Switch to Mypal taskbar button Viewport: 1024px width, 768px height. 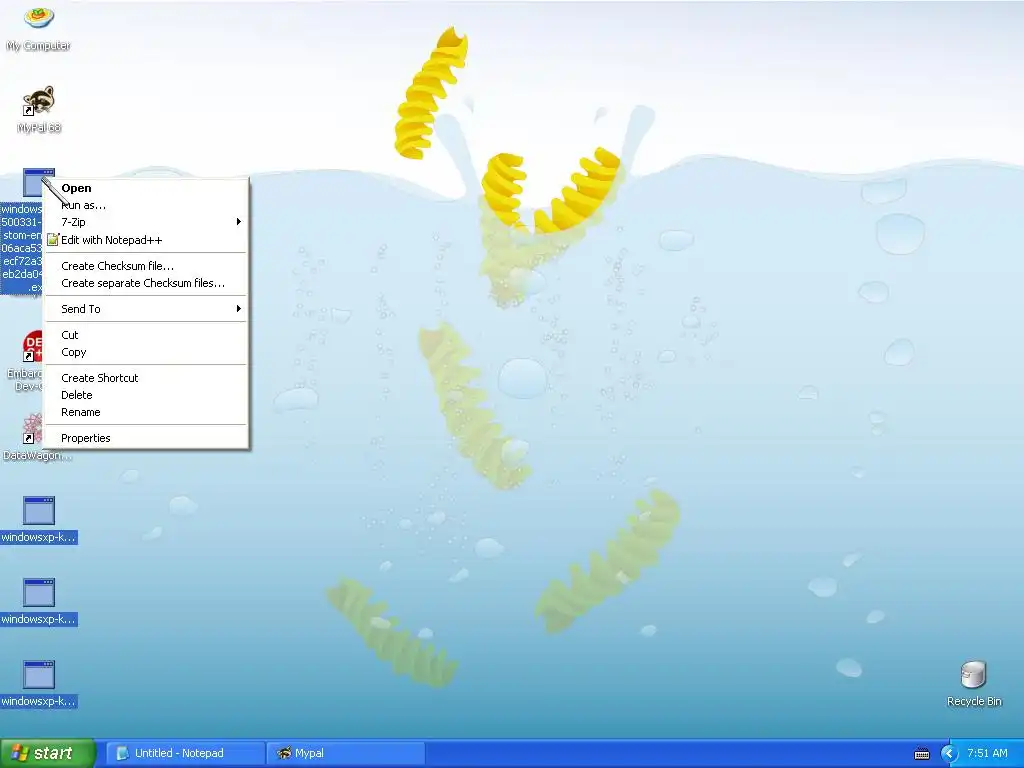coord(346,754)
